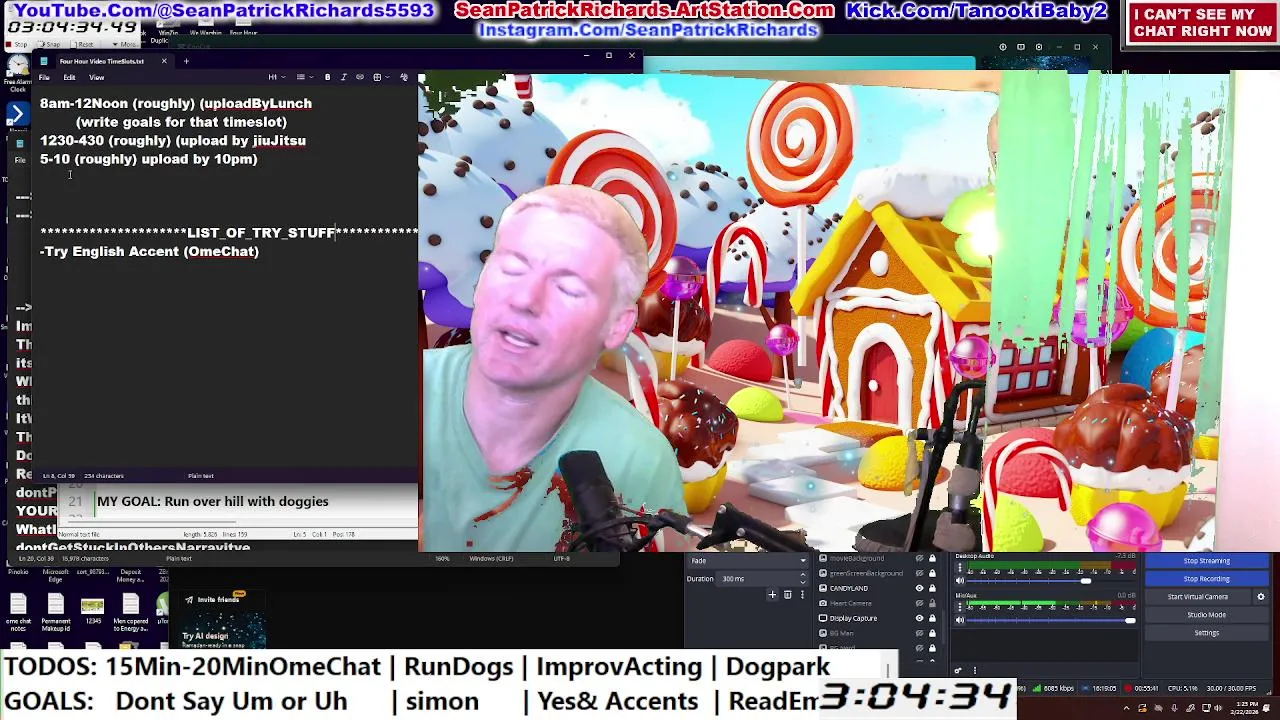Click Start Virtual Camera in OBS

click(1197, 597)
